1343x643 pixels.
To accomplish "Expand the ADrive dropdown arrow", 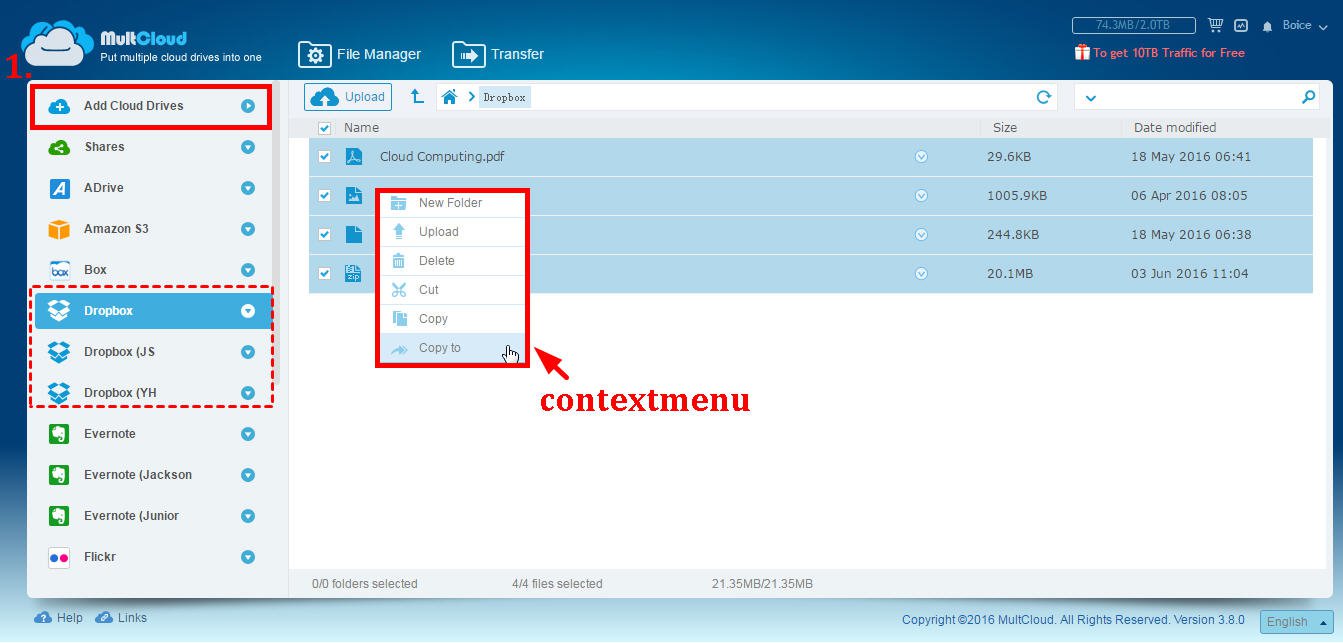I will [248, 188].
